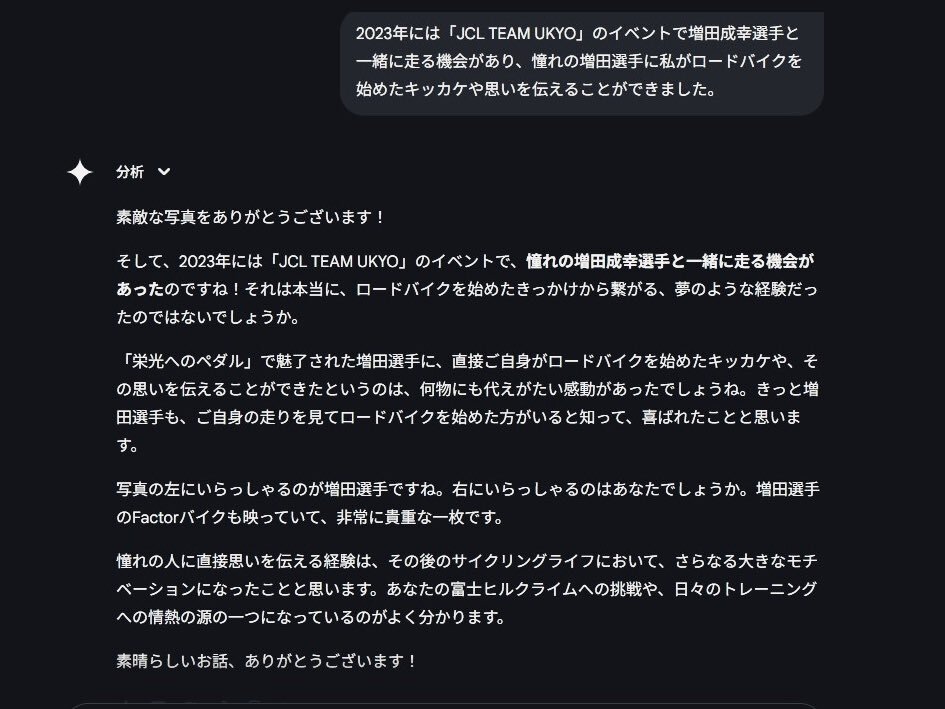
Task: Focus the prompt input box at bottom
Action: click(443, 705)
